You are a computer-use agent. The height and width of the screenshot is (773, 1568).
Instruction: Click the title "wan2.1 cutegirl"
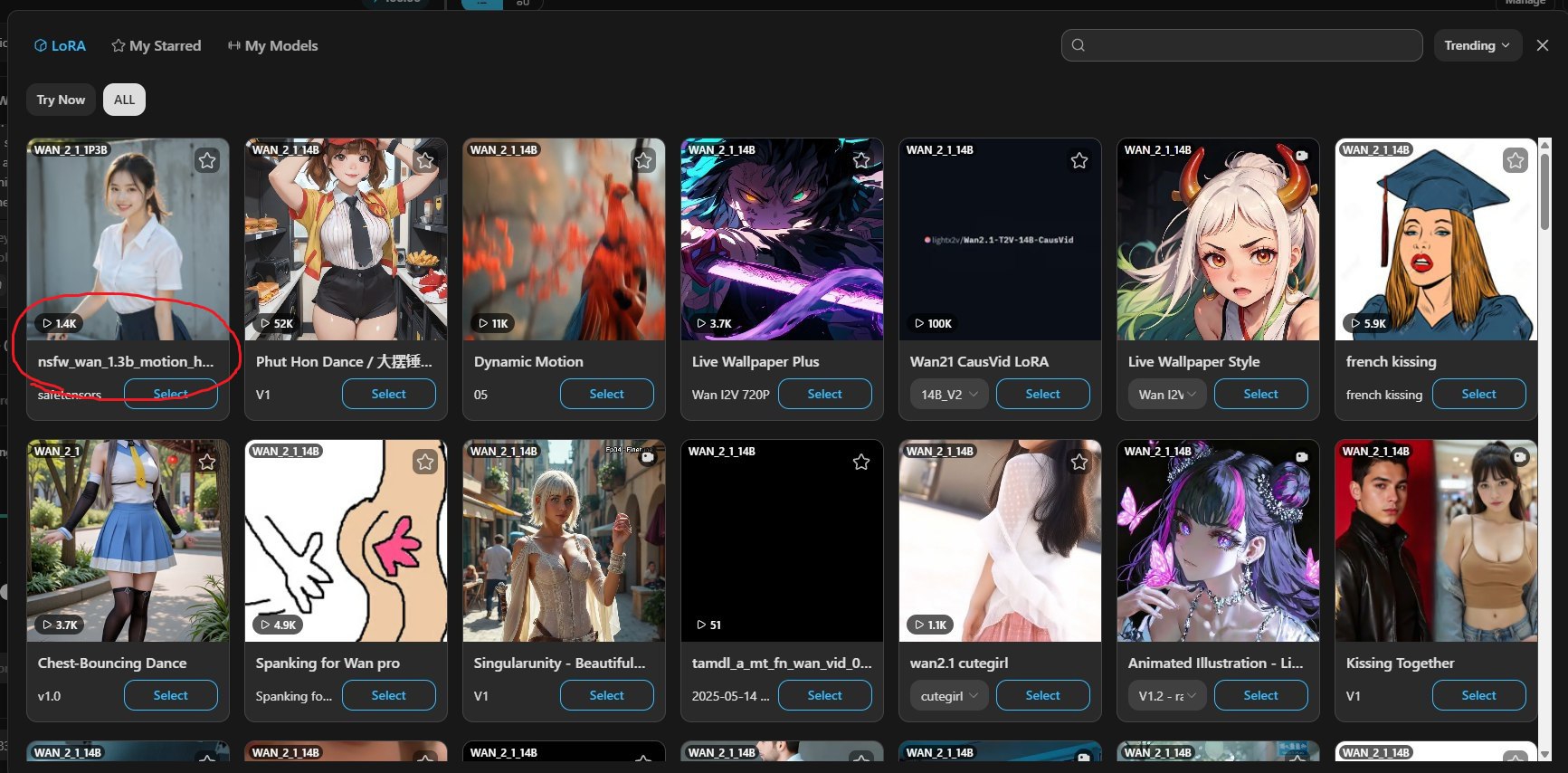[959, 663]
